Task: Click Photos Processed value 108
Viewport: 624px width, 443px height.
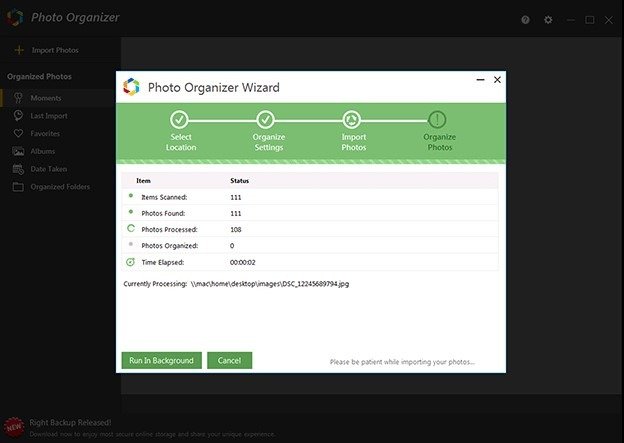Action: click(236, 230)
